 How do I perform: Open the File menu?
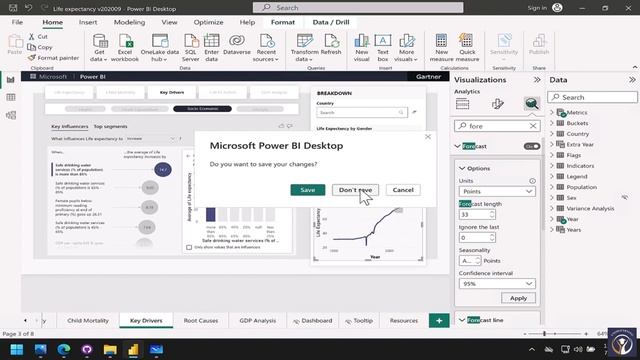point(17,22)
